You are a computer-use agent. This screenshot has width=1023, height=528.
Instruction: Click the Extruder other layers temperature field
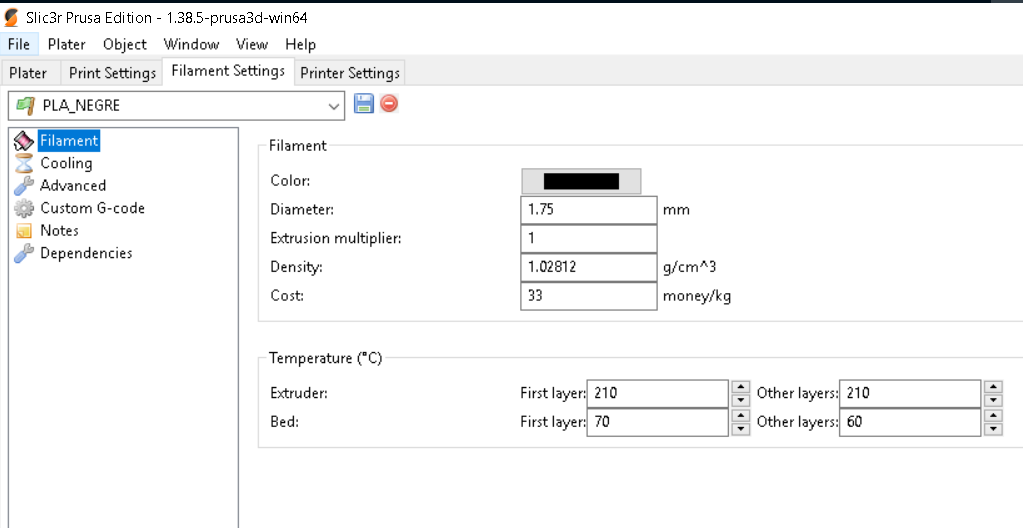(x=910, y=393)
